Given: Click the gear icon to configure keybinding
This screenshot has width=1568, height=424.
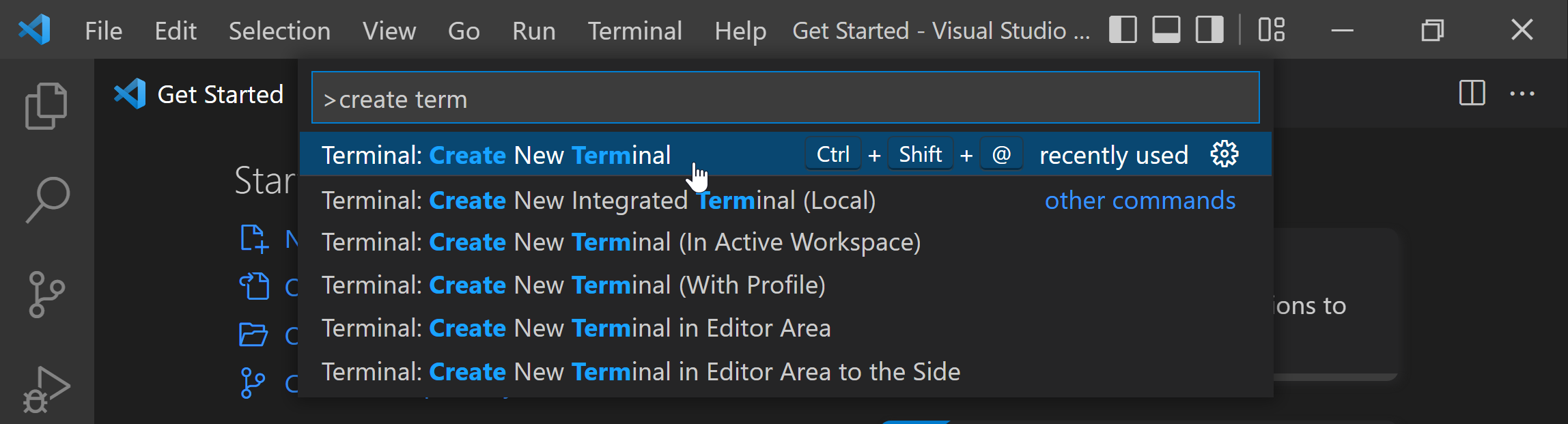Looking at the screenshot, I should pyautogui.click(x=1224, y=154).
